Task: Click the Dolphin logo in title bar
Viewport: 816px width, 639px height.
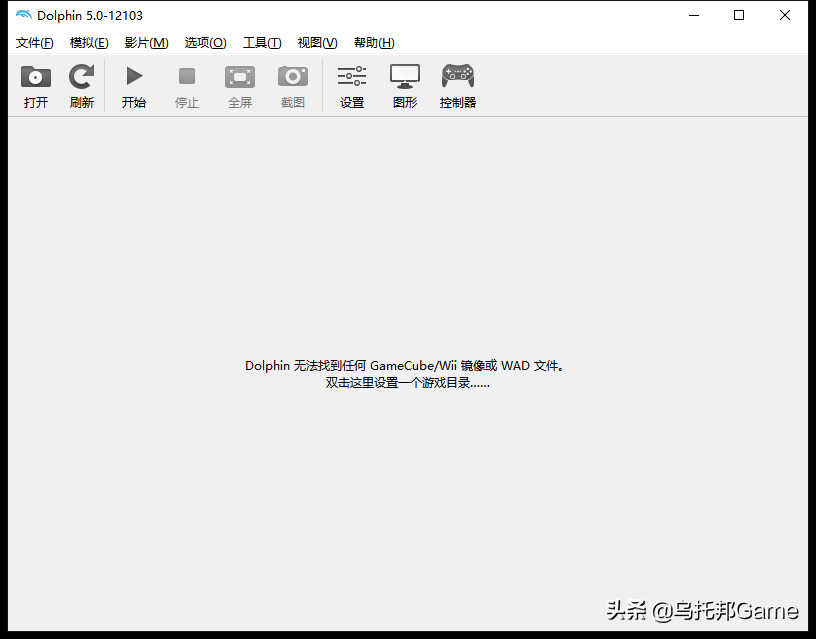Action: (23, 15)
